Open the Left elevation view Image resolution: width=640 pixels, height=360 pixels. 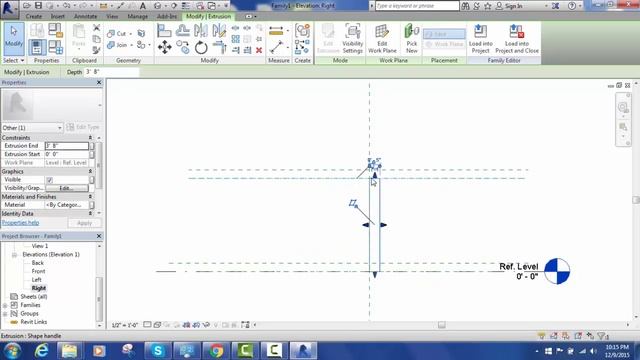point(36,280)
